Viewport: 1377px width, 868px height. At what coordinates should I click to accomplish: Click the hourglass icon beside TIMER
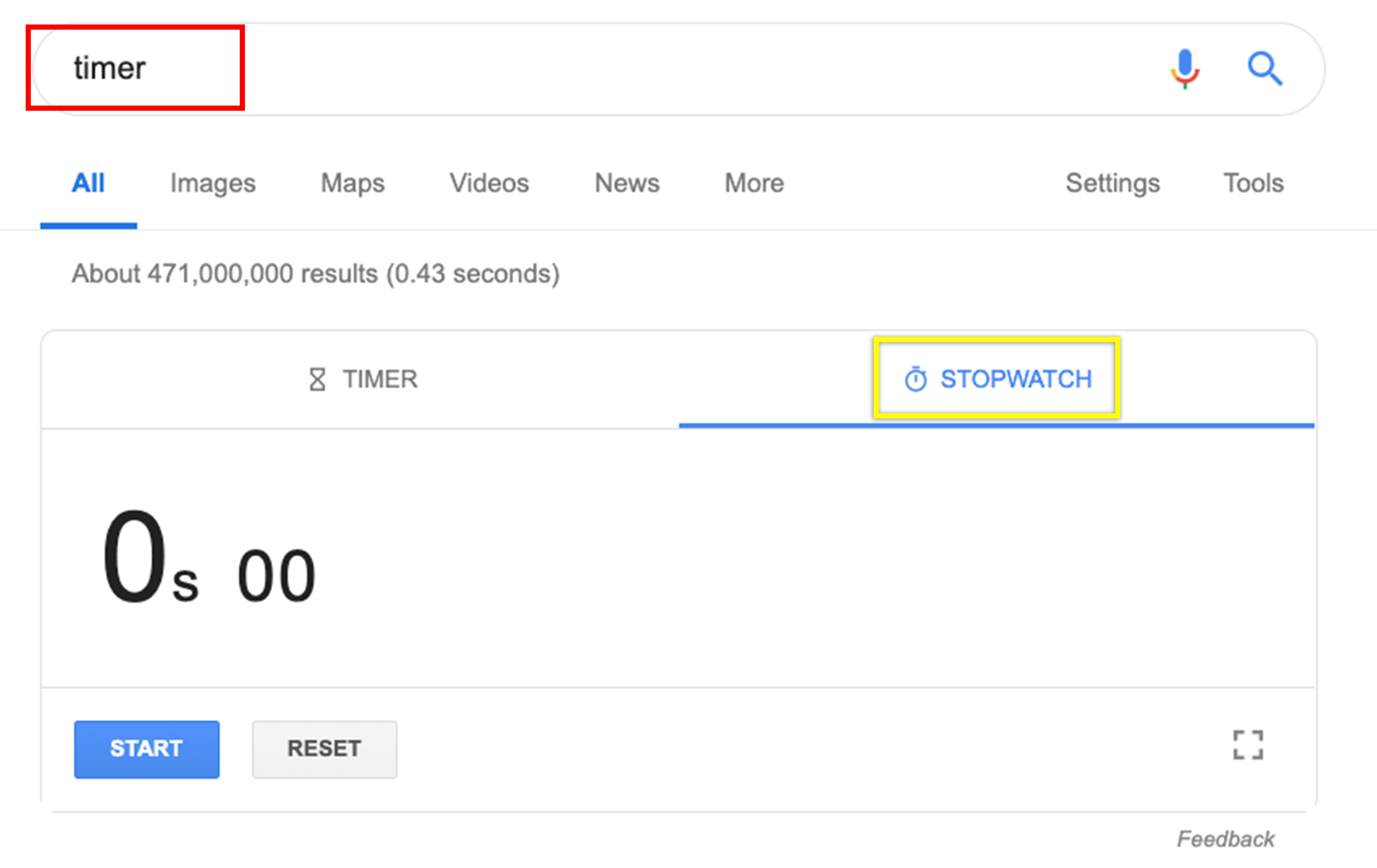(317, 379)
